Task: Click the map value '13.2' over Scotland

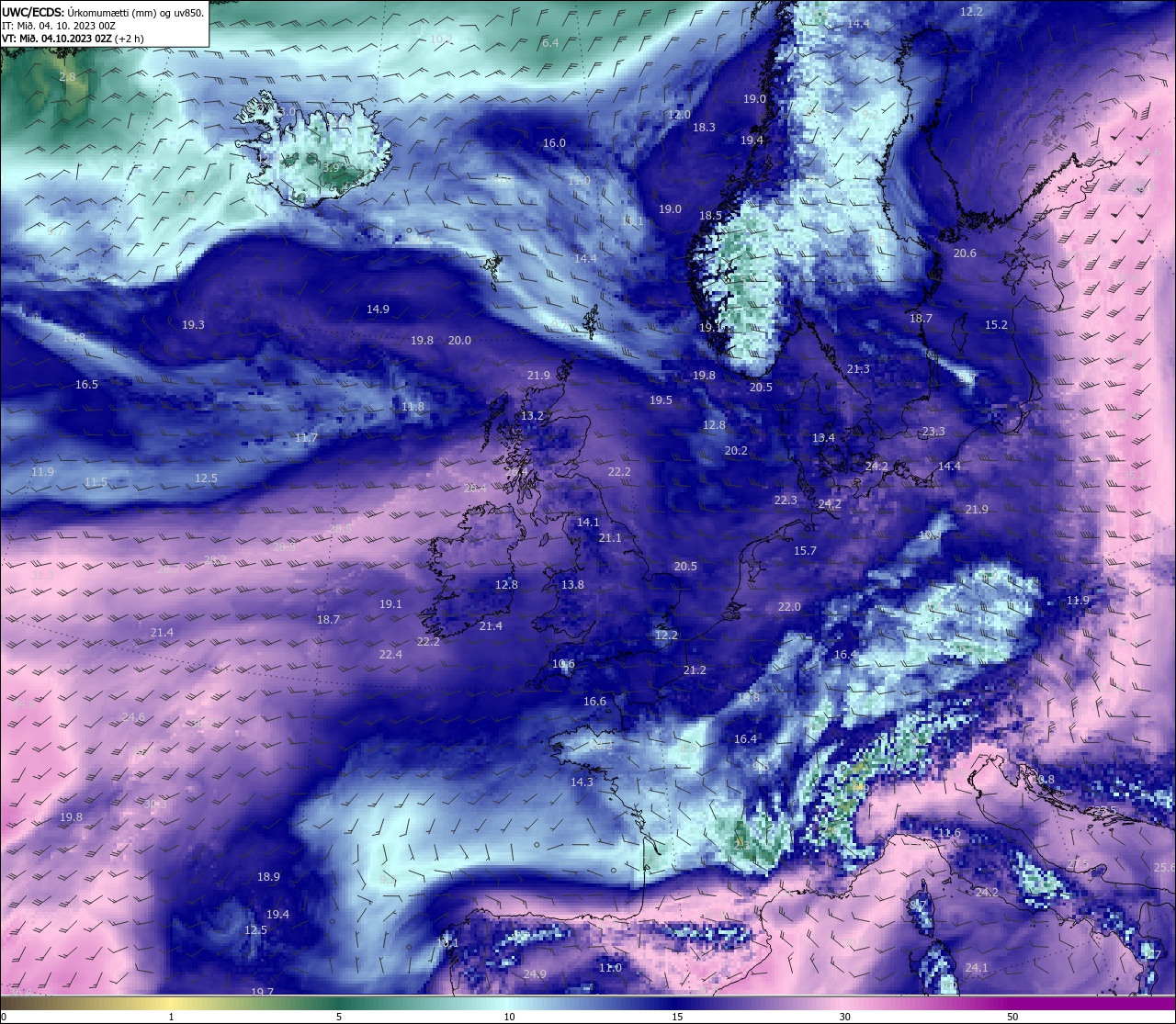Action: click(532, 416)
